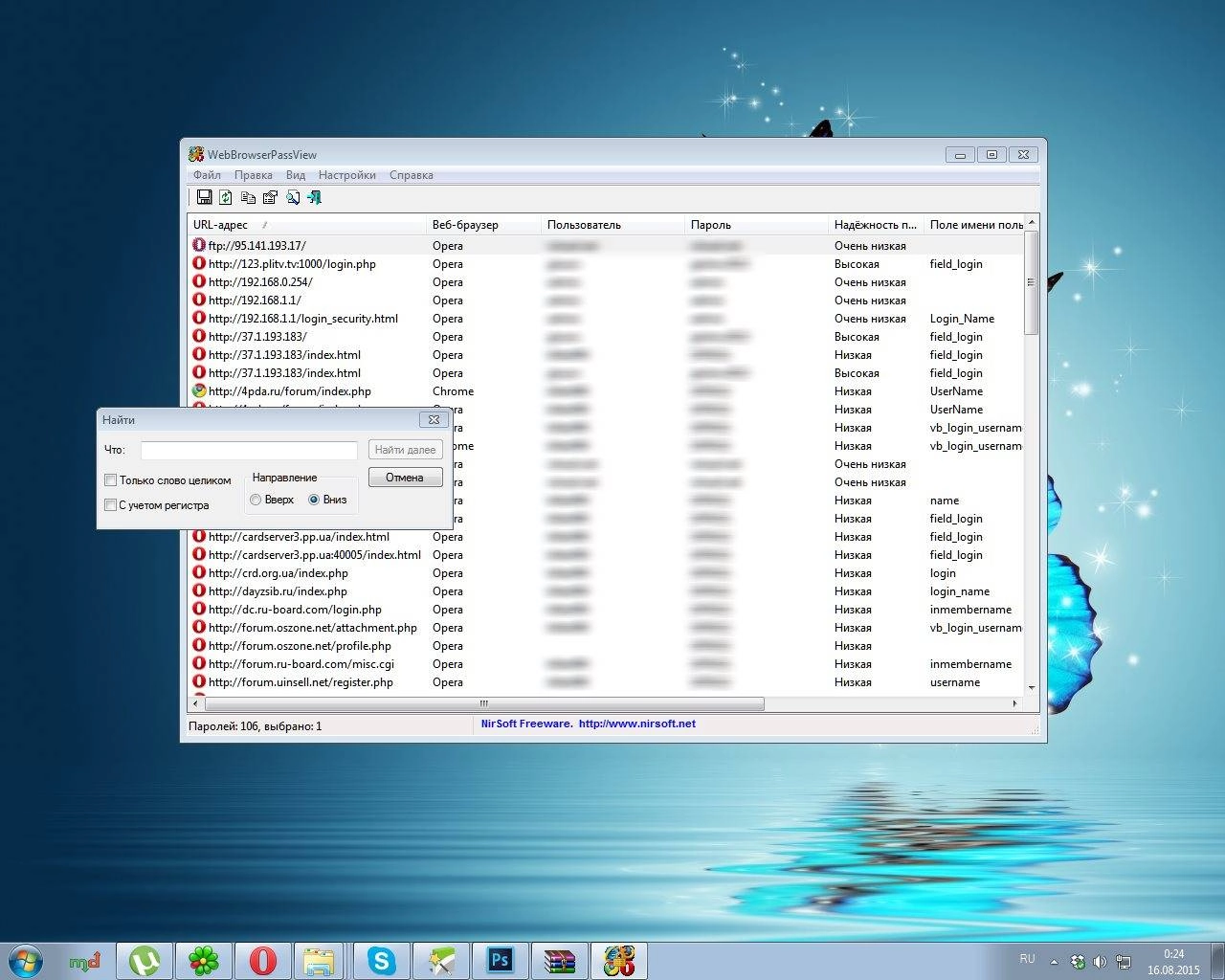Enable the Только слово целиком checkbox

pos(110,480)
